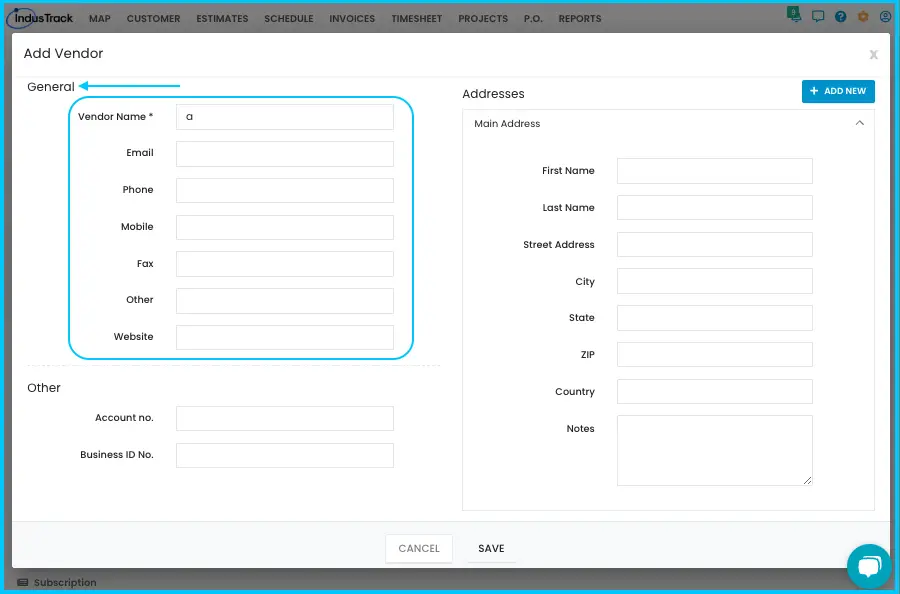
Task: Focus the Last Name field
Action: tap(715, 208)
